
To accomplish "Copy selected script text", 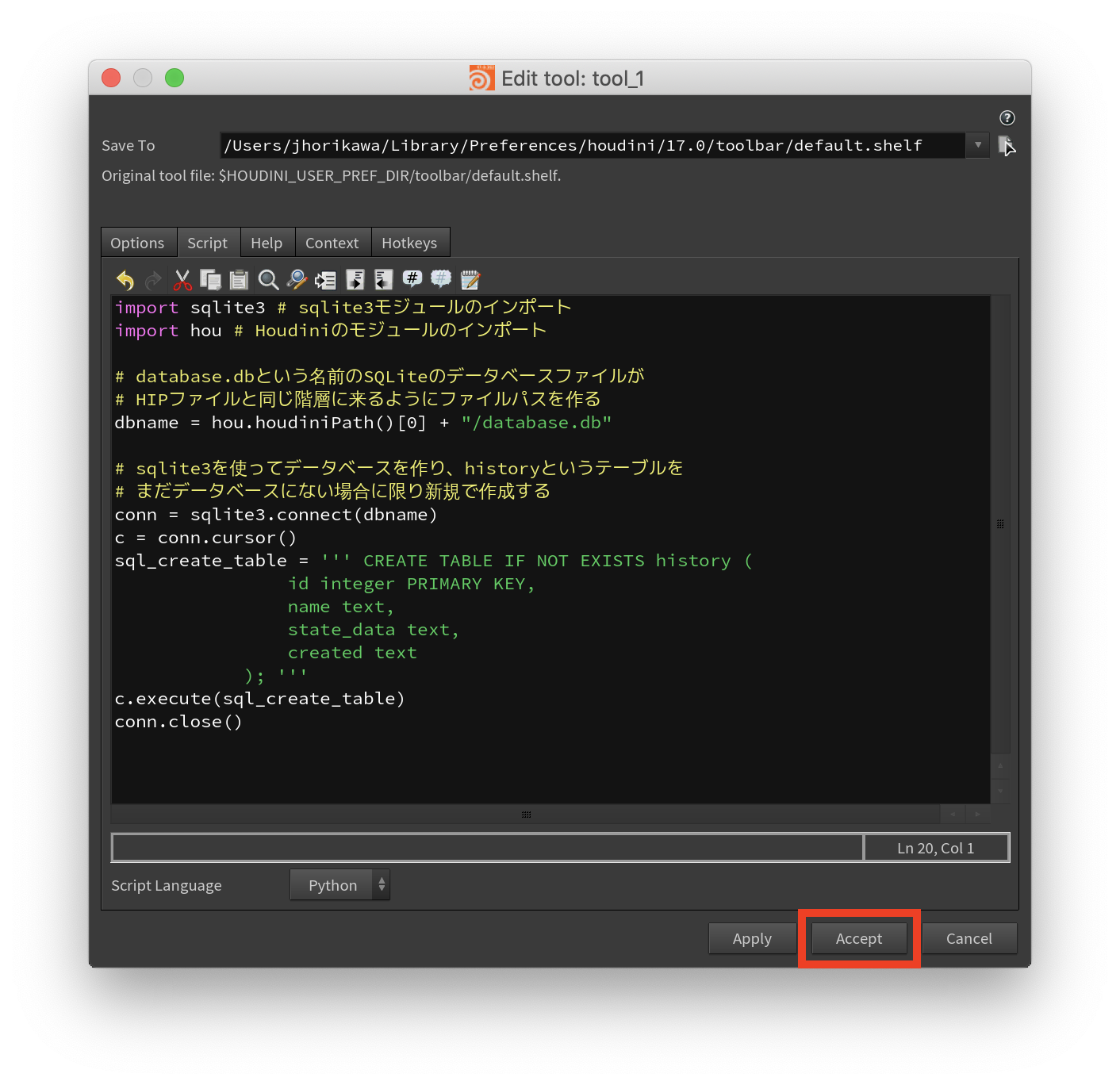I will [210, 279].
